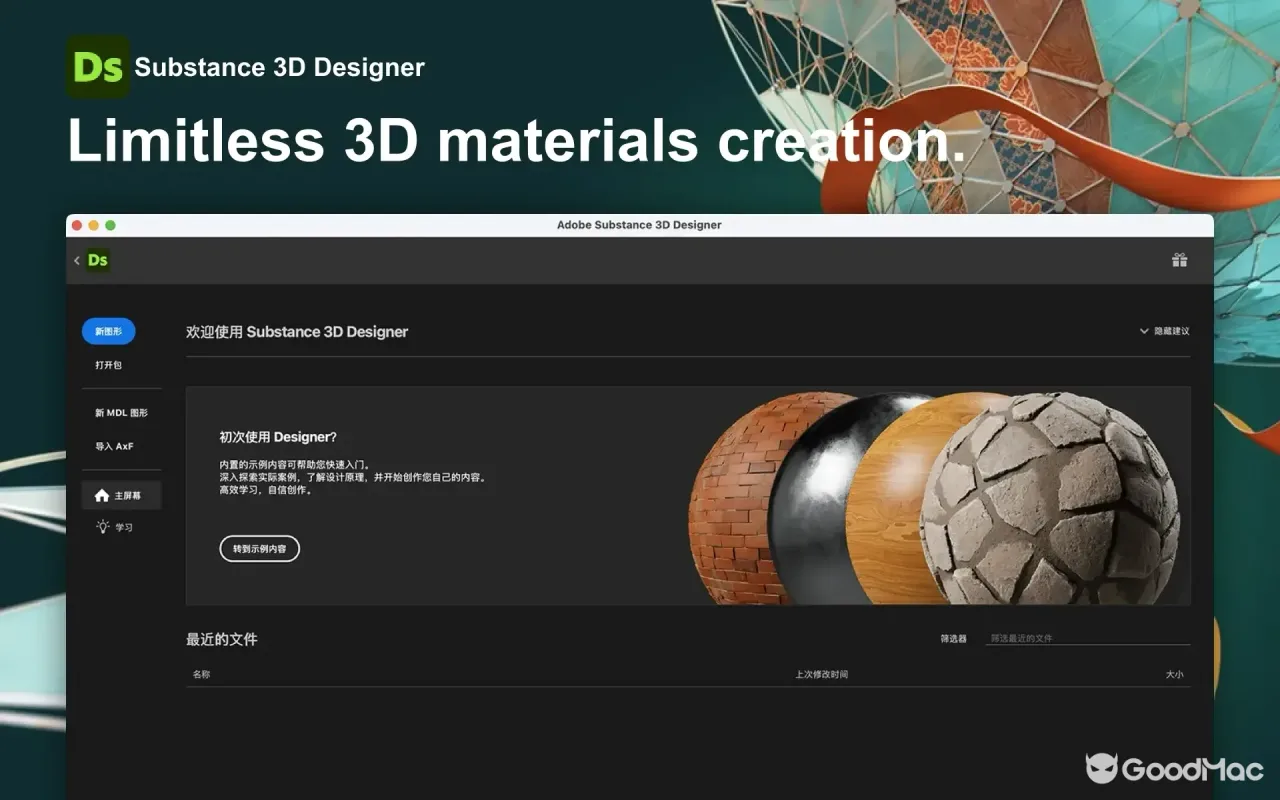The width and height of the screenshot is (1280, 800).
Task: Click the 欢迎使用 Substance 3D Designer heading
Action: 297,331
